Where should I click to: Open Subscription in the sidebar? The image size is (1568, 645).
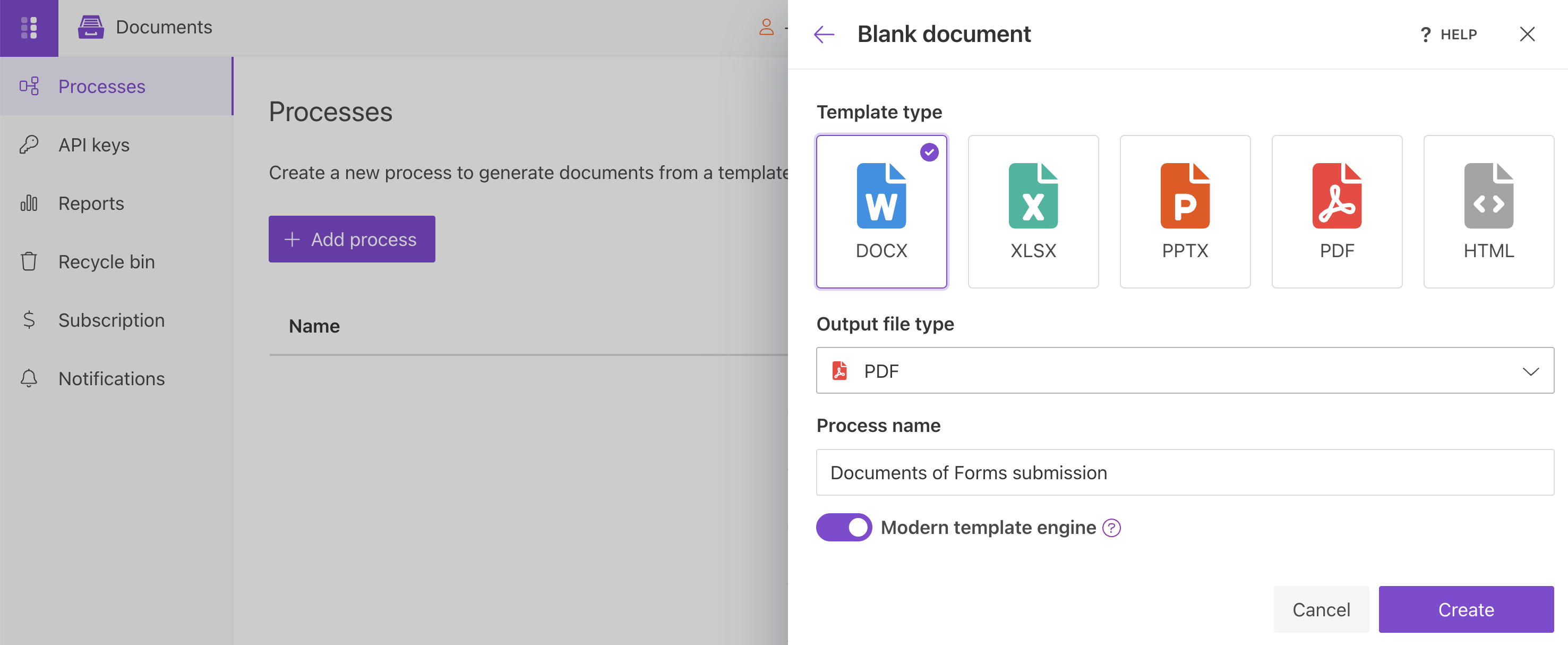click(x=116, y=320)
